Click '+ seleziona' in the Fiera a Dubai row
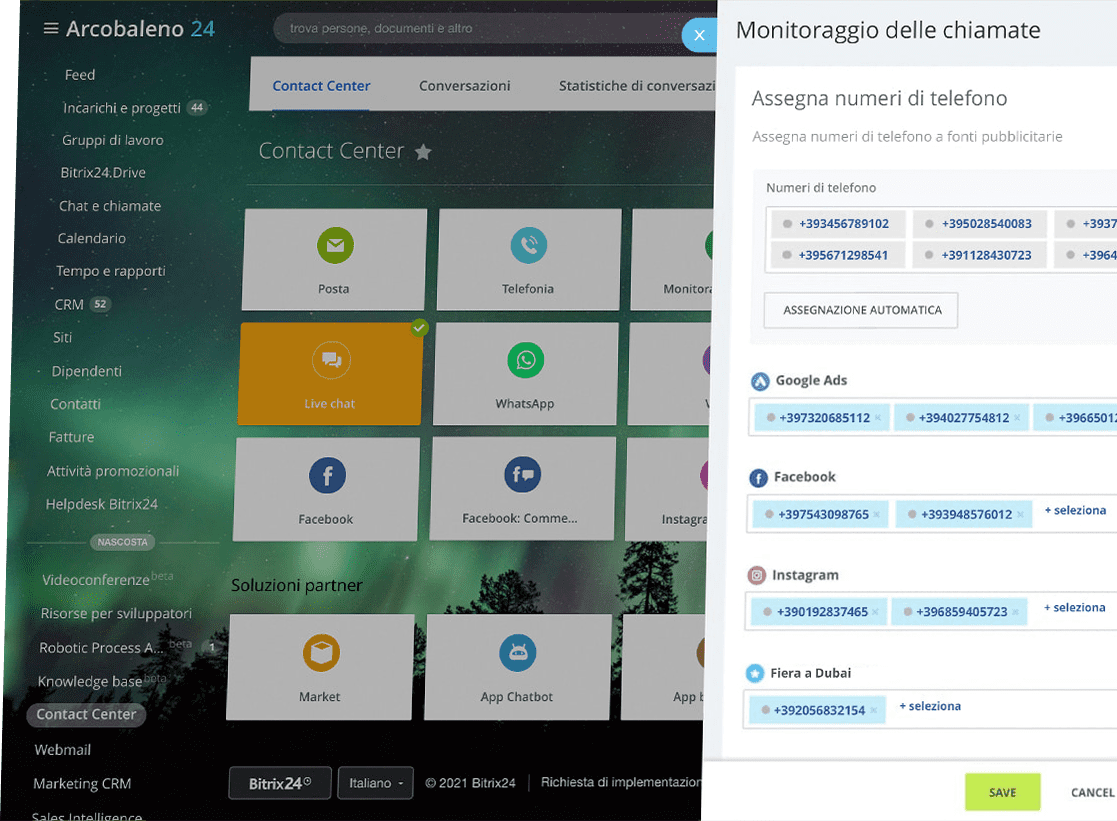Image resolution: width=1117 pixels, height=821 pixels. [930, 706]
